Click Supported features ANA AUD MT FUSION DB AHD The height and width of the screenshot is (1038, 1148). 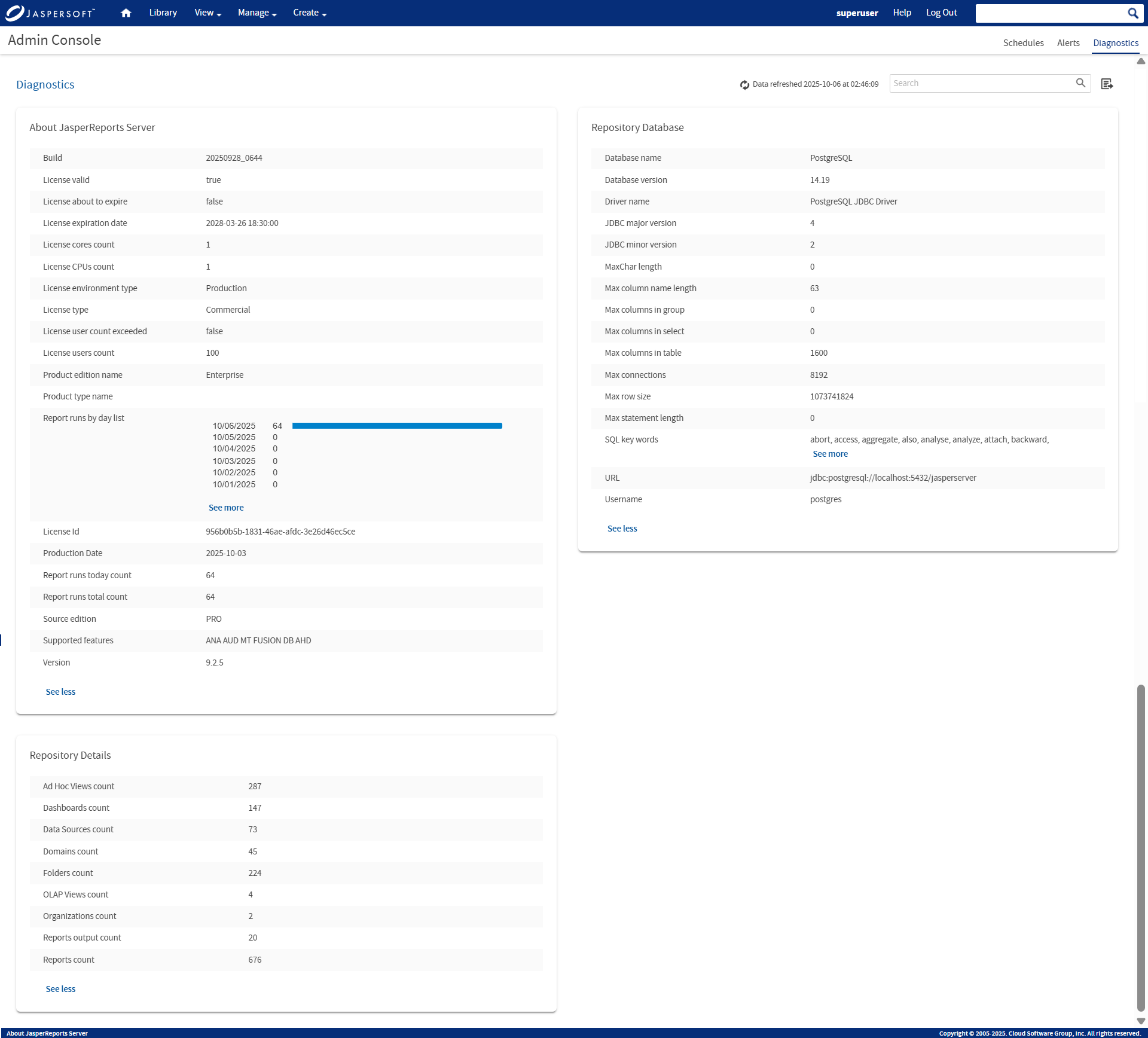click(x=258, y=640)
